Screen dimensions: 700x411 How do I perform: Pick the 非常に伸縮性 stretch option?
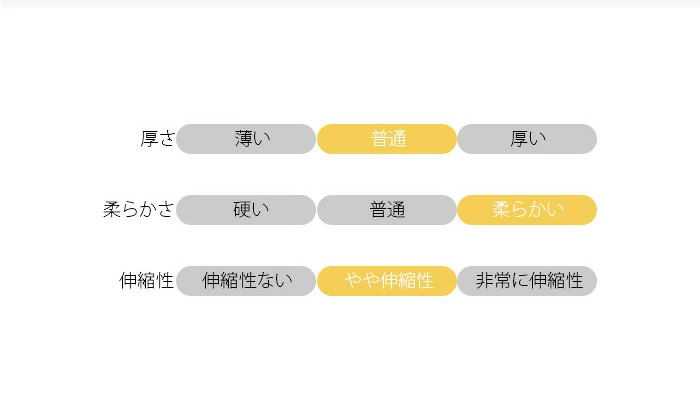click(527, 281)
